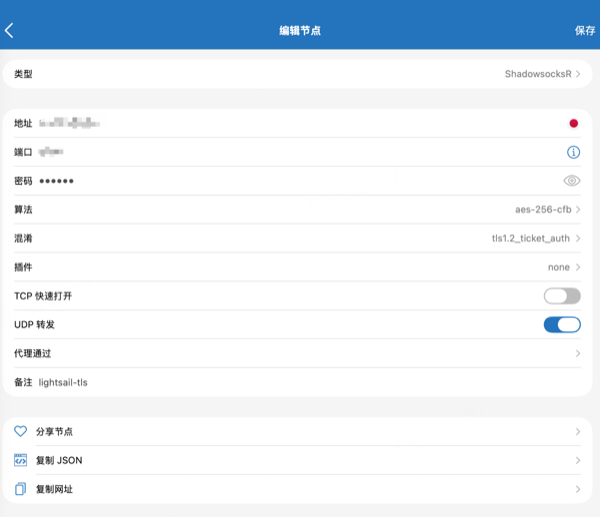This screenshot has height=517, width=600.
Task: Click the copy URL clipboard icon
Action: [x=20, y=489]
